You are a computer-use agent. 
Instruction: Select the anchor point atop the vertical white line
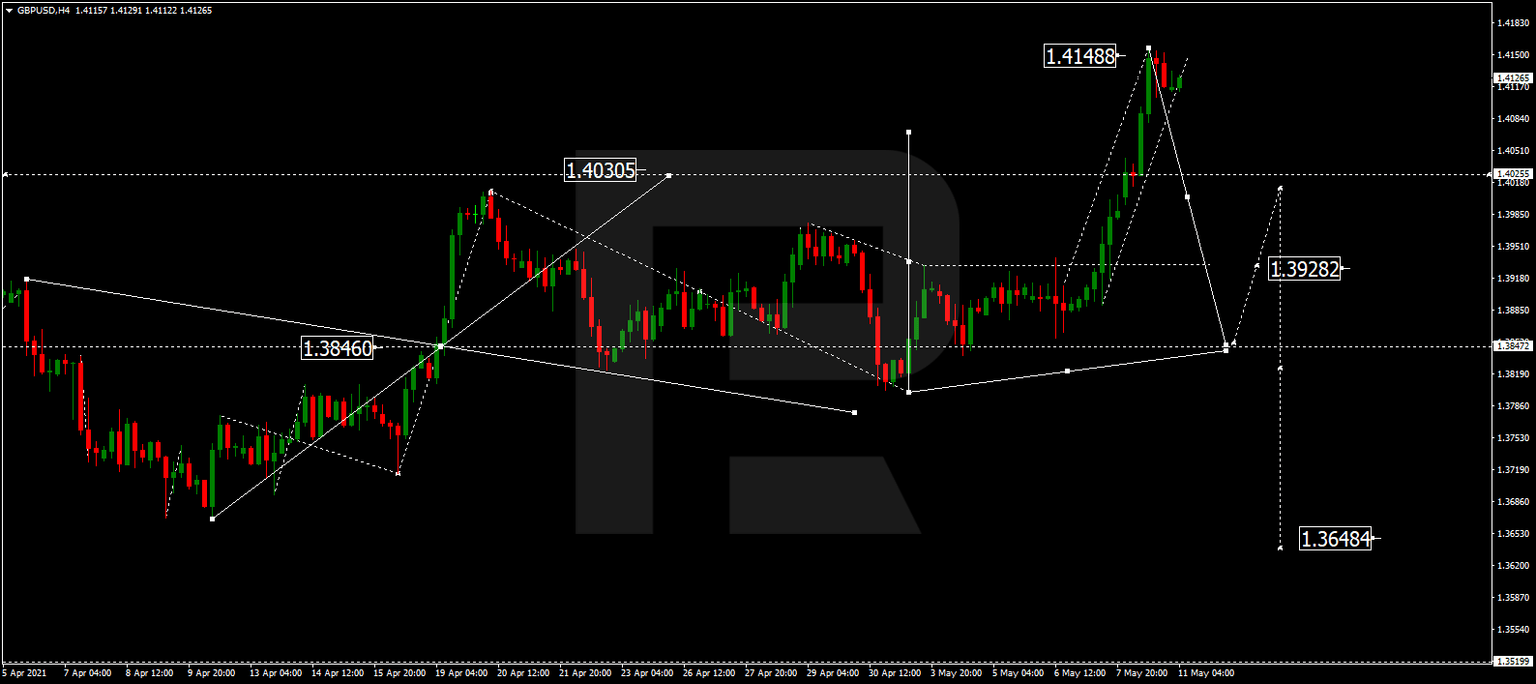pos(908,131)
